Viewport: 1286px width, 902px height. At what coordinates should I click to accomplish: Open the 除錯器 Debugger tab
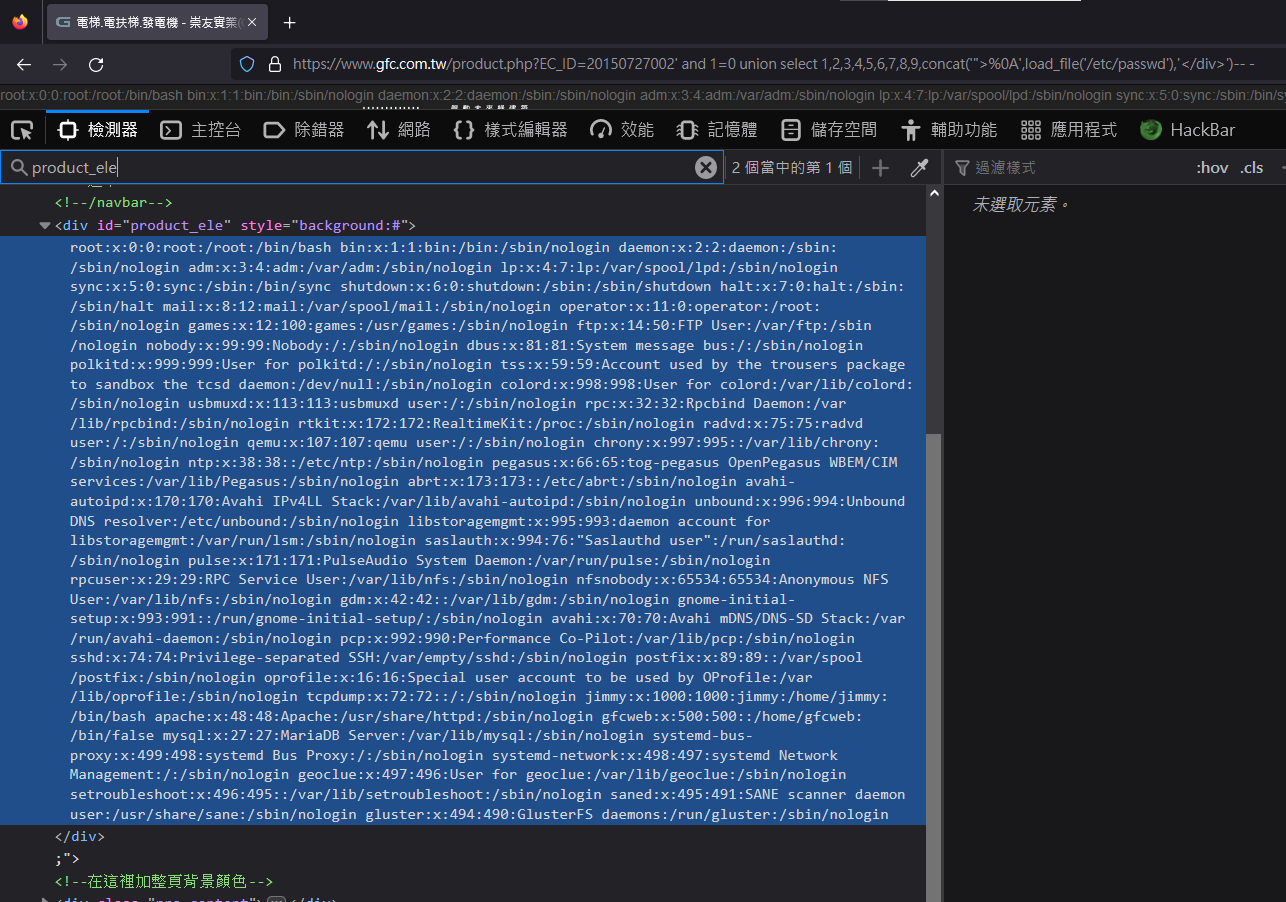click(x=304, y=130)
